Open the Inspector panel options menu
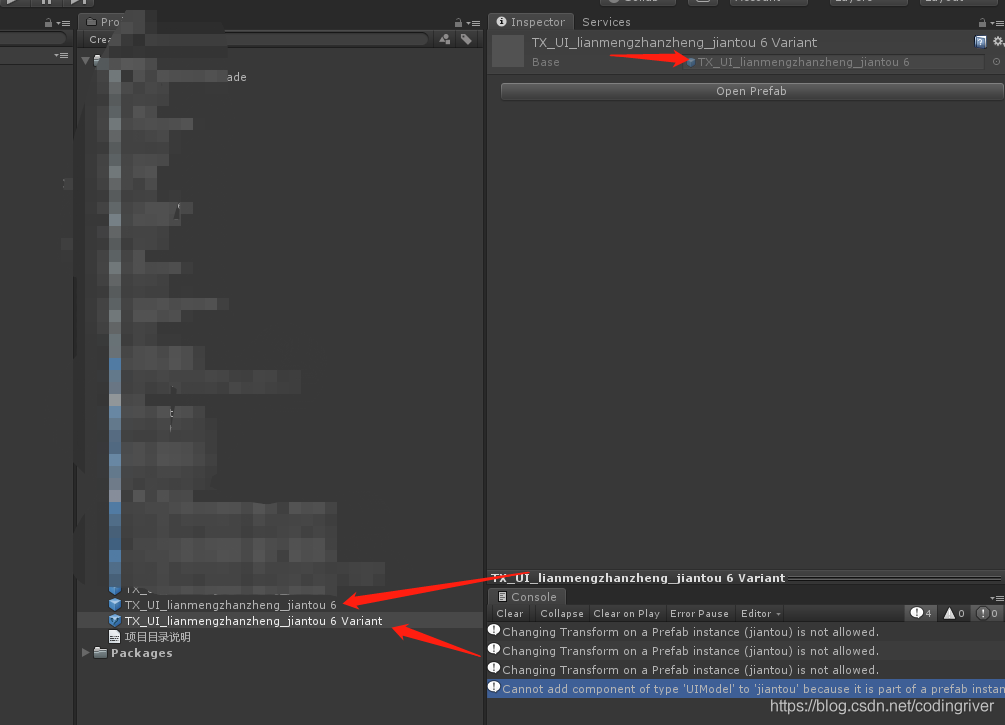This screenshot has height=725, width=1005. [x=997, y=23]
